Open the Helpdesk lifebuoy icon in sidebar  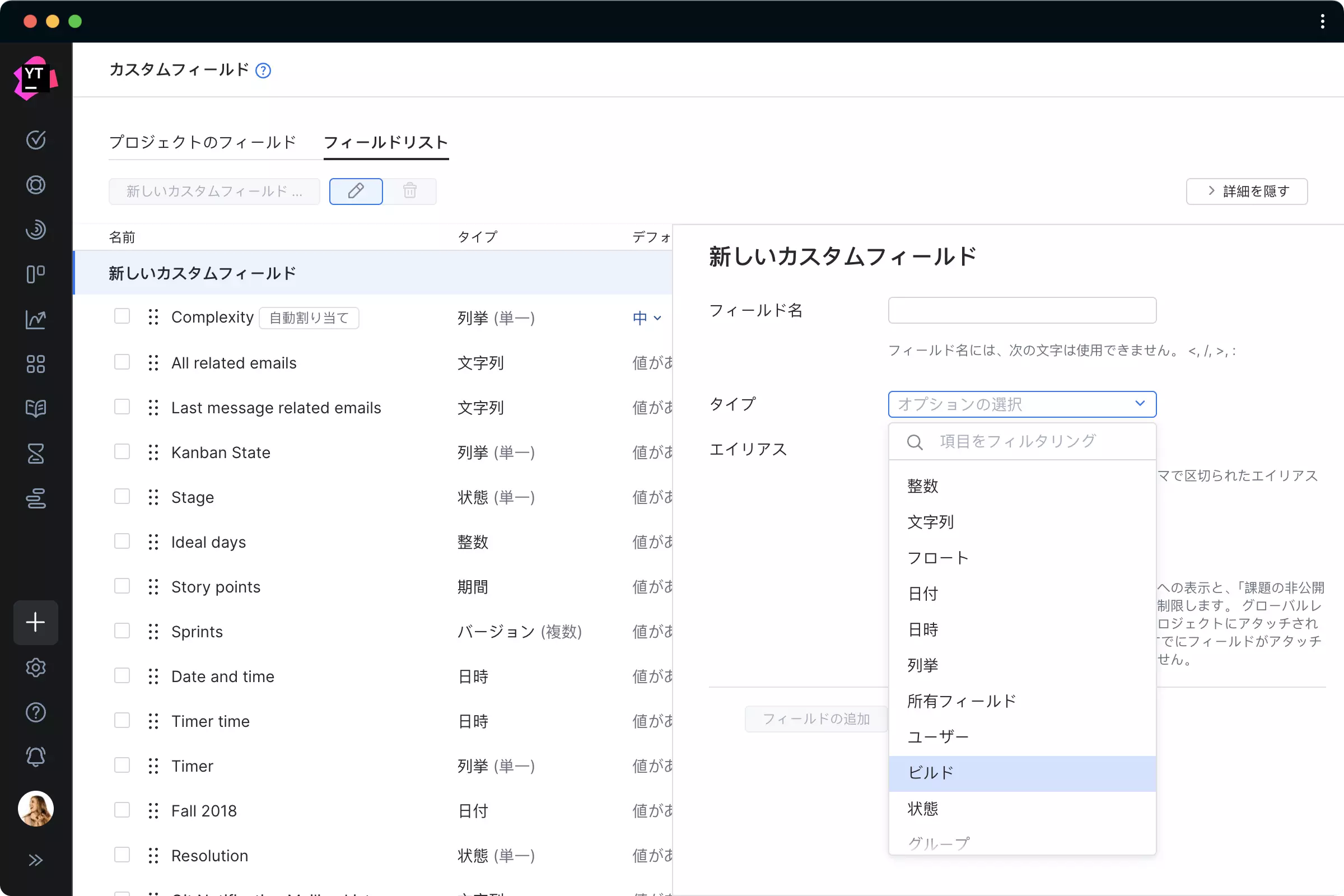click(35, 185)
